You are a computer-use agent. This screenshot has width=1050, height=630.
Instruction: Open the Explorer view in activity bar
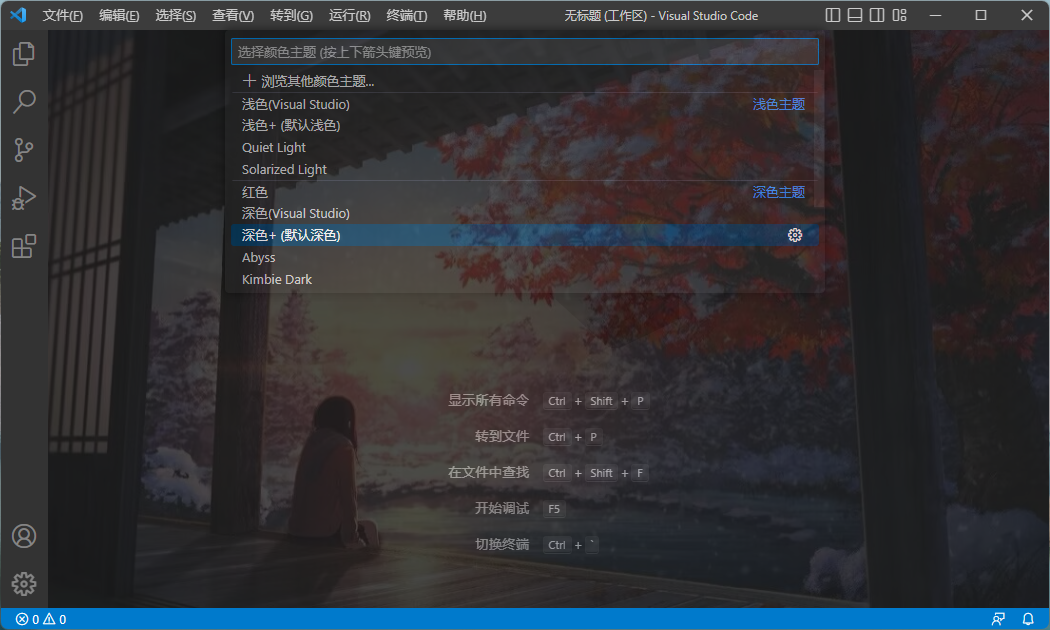(23, 54)
